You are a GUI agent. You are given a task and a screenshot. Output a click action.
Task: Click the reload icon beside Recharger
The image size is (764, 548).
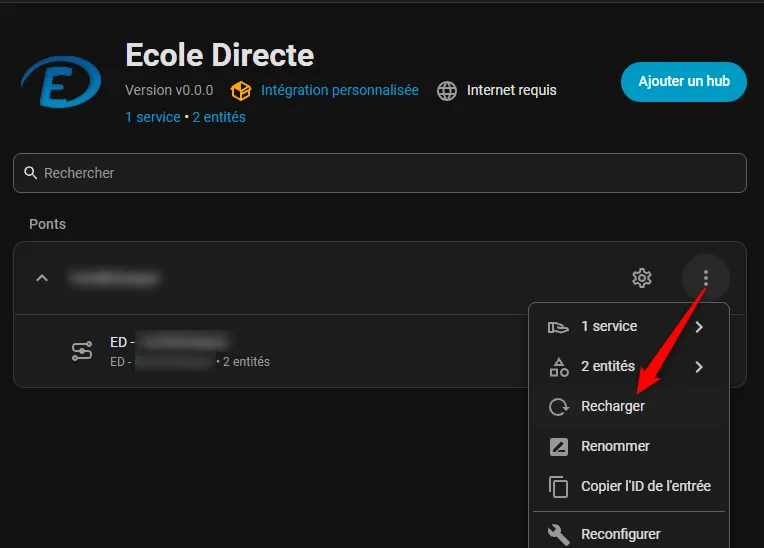(559, 407)
